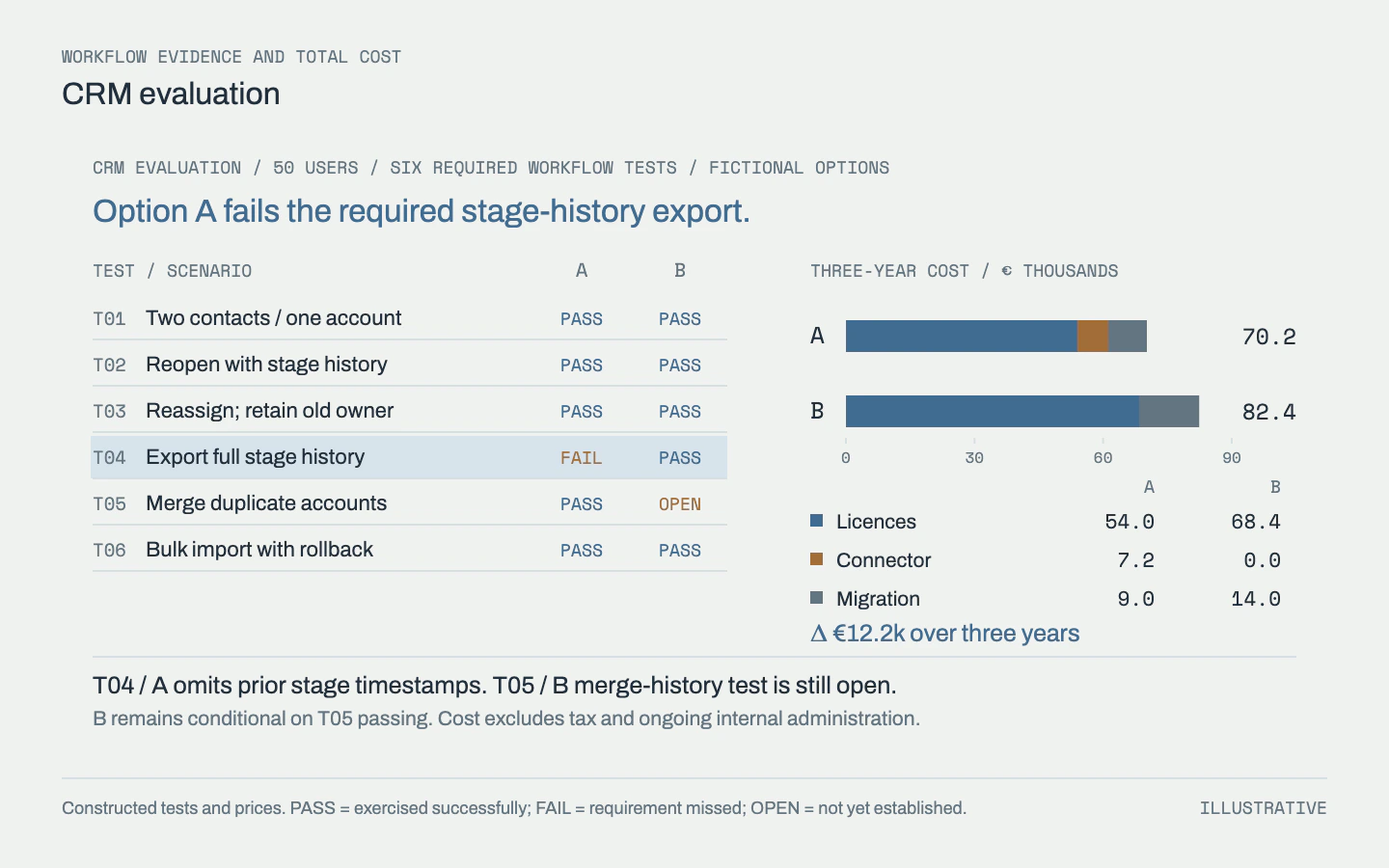Screen dimensions: 1389x868
Task: Click the PASS result for T04 Option B
Action: [x=680, y=458]
